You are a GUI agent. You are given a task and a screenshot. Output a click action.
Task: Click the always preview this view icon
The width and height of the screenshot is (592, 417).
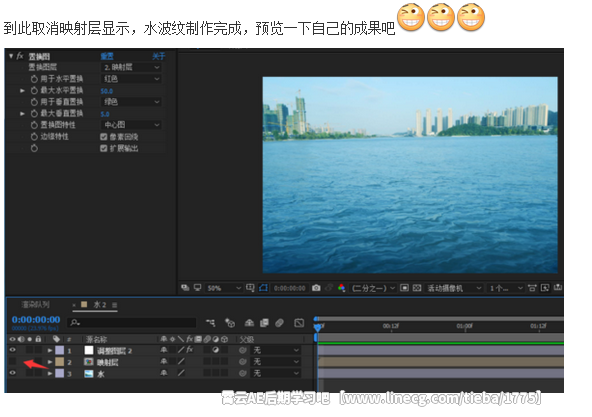[185, 288]
